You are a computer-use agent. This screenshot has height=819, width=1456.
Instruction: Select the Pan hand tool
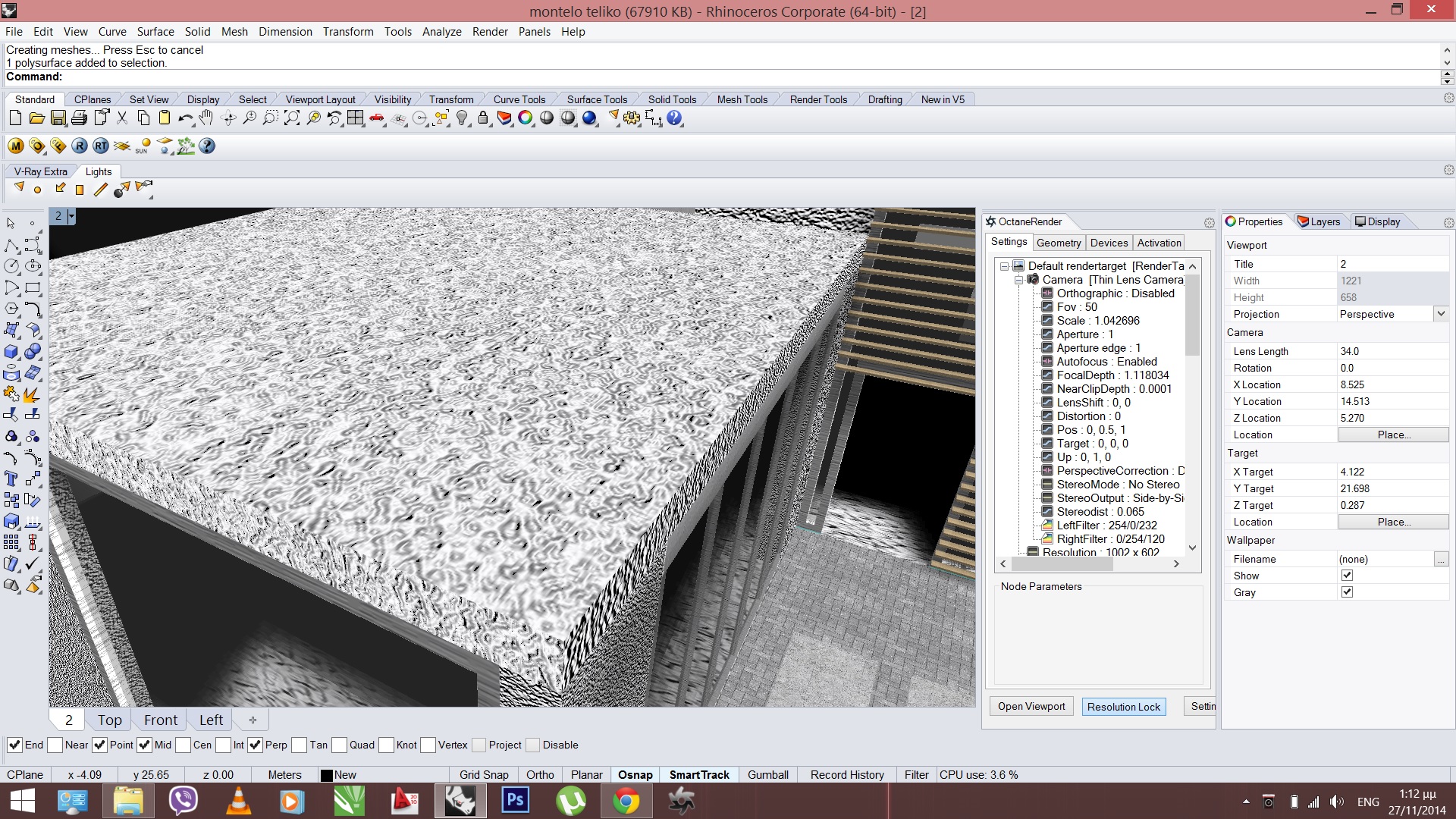point(206,118)
